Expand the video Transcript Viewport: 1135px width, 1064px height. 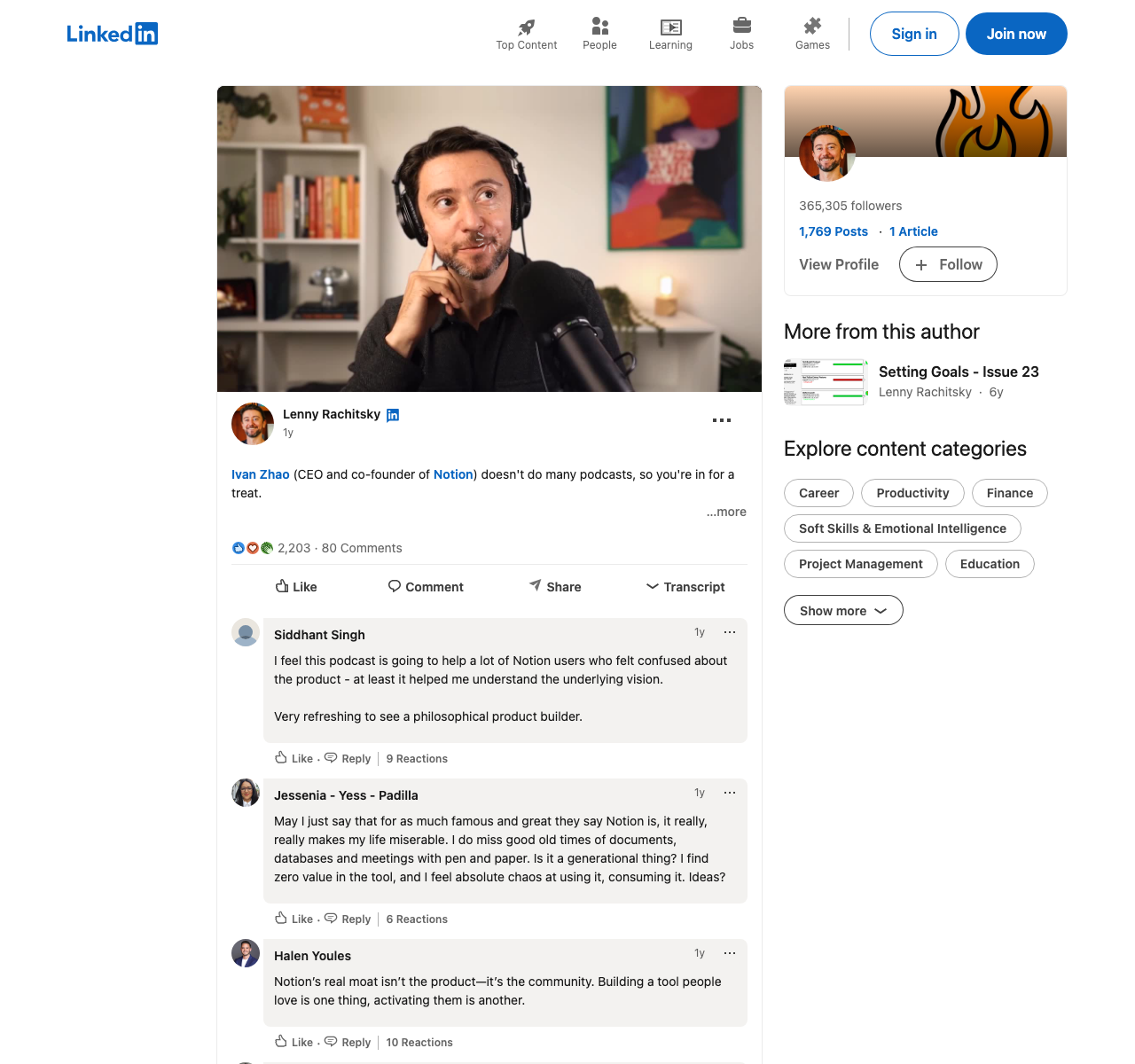[x=685, y=587]
